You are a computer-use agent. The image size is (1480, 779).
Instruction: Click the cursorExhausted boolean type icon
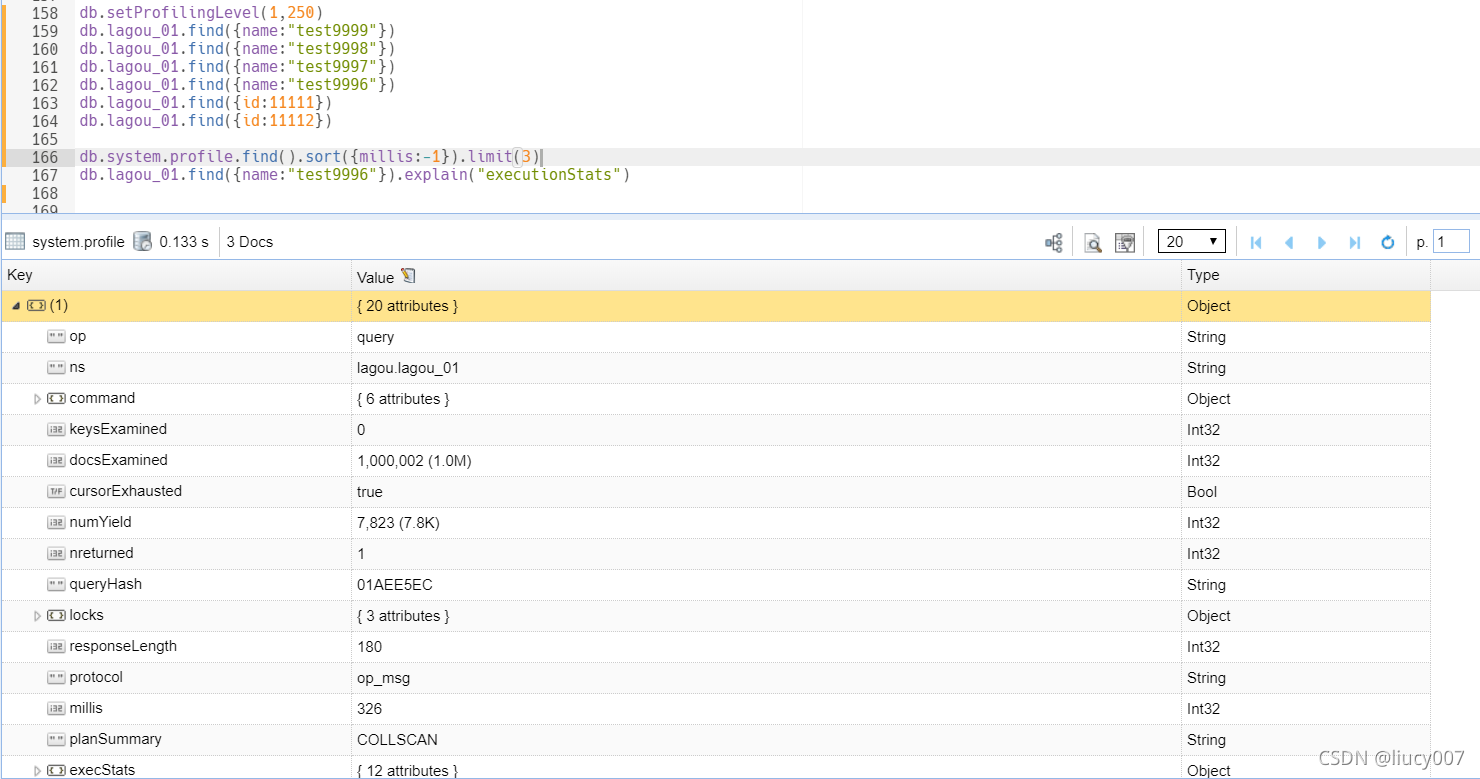56,492
